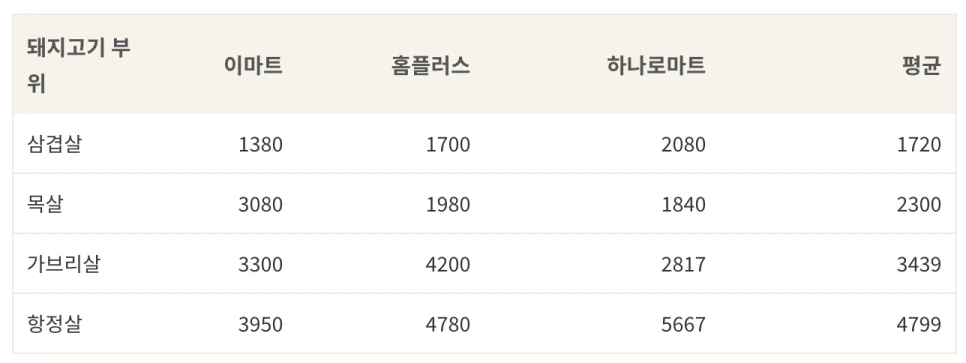This screenshot has height=363, width=966.
Task: Select the 이마트 column header
Action: pyautogui.click(x=253, y=65)
